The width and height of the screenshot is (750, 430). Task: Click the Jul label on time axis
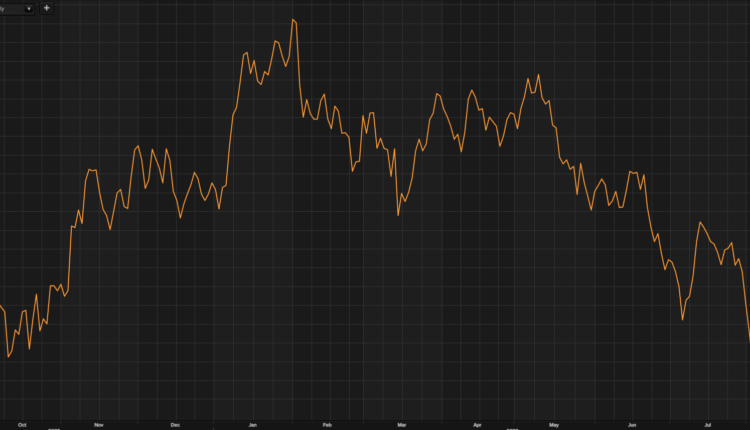coord(708,424)
